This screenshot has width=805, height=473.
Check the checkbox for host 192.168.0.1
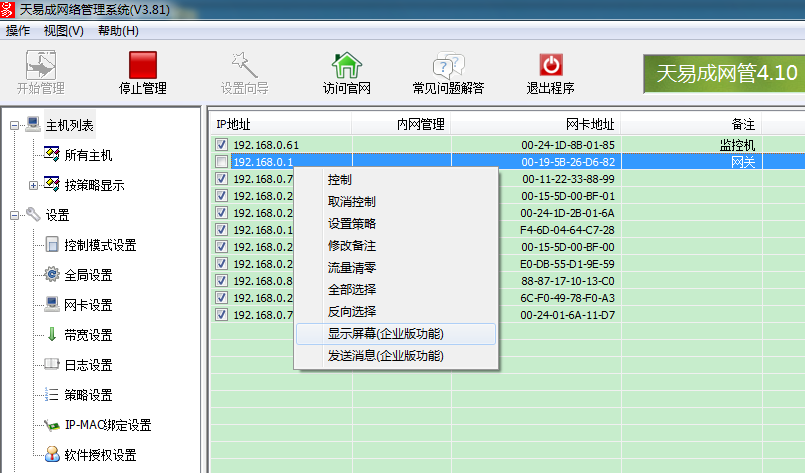(222, 162)
